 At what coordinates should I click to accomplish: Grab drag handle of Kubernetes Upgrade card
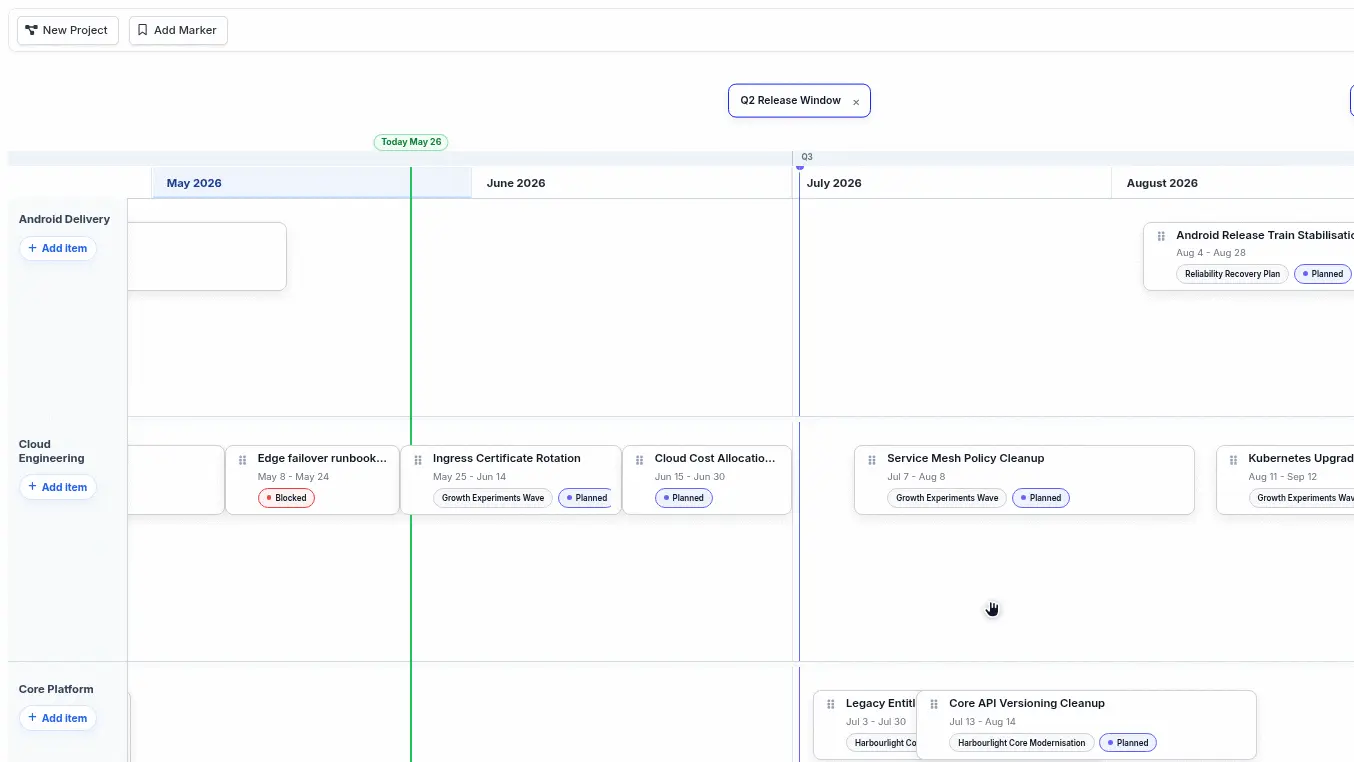tap(1233, 460)
